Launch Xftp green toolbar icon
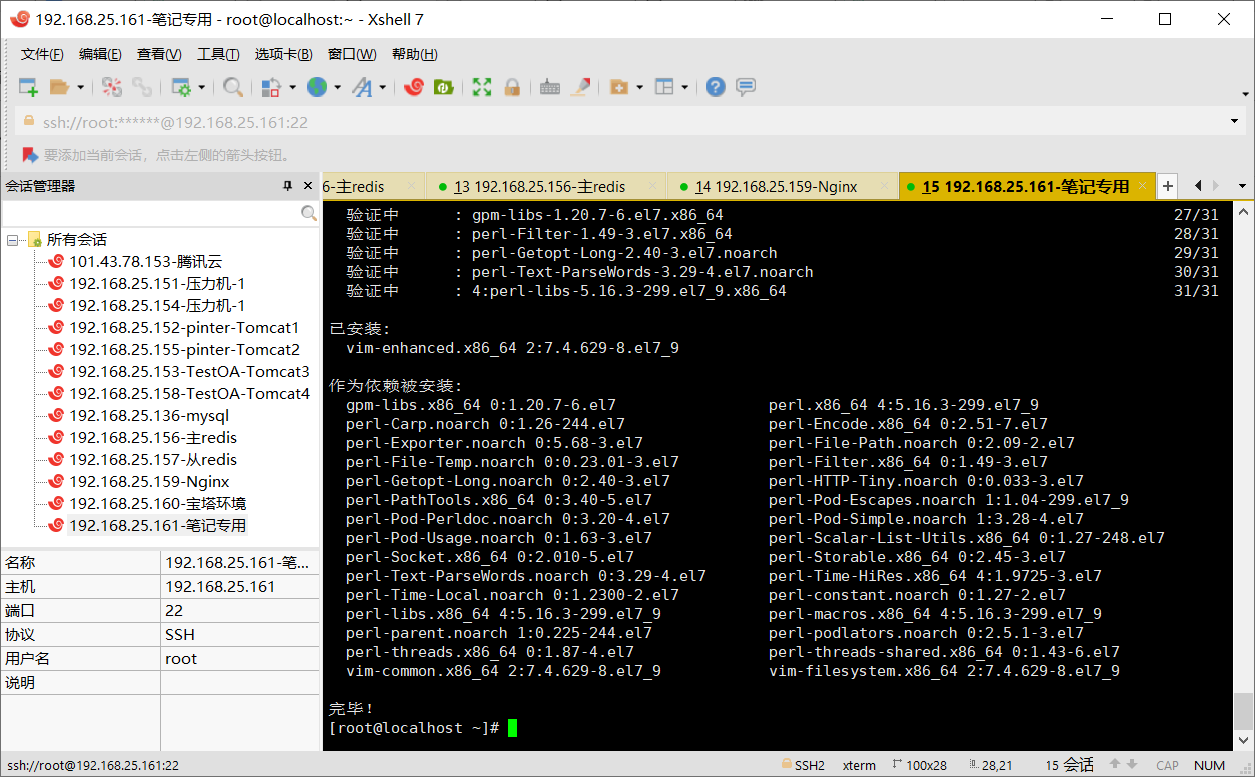The height and width of the screenshot is (777, 1255). pyautogui.click(x=443, y=87)
